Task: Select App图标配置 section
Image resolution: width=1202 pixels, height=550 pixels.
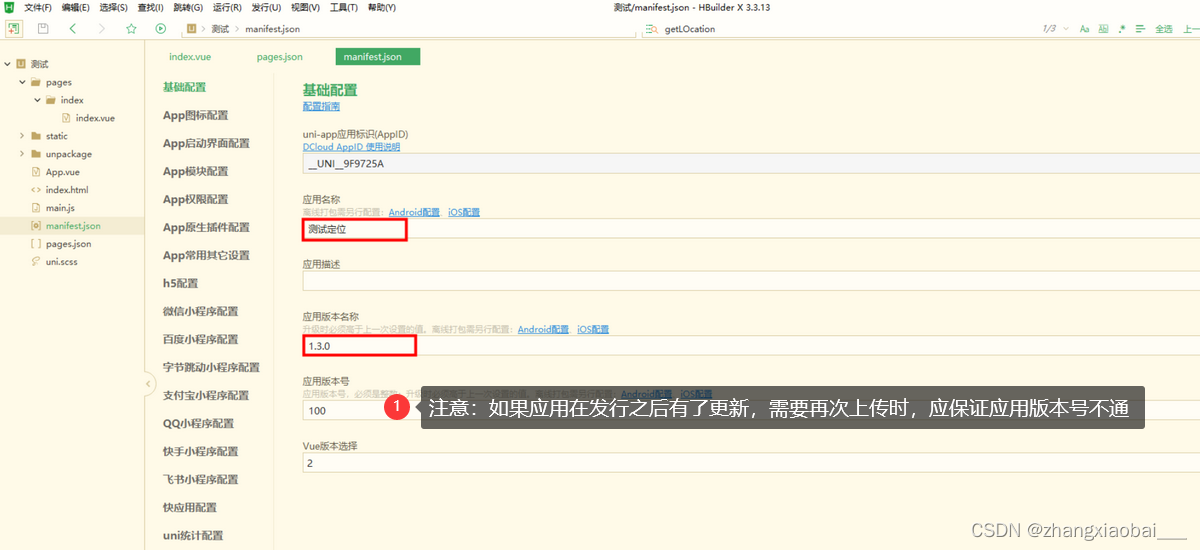Action: pos(196,115)
